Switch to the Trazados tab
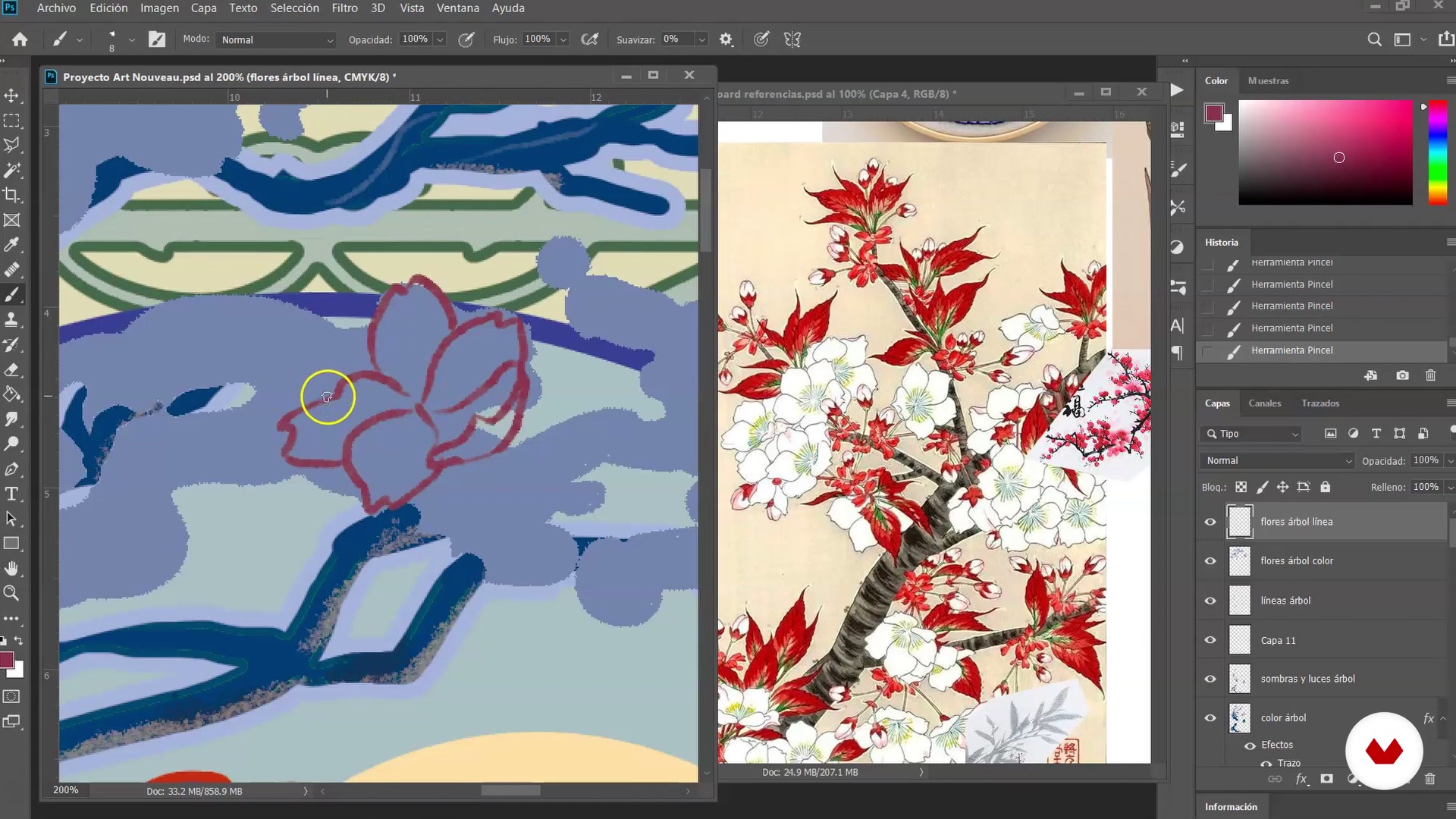 pos(1320,403)
